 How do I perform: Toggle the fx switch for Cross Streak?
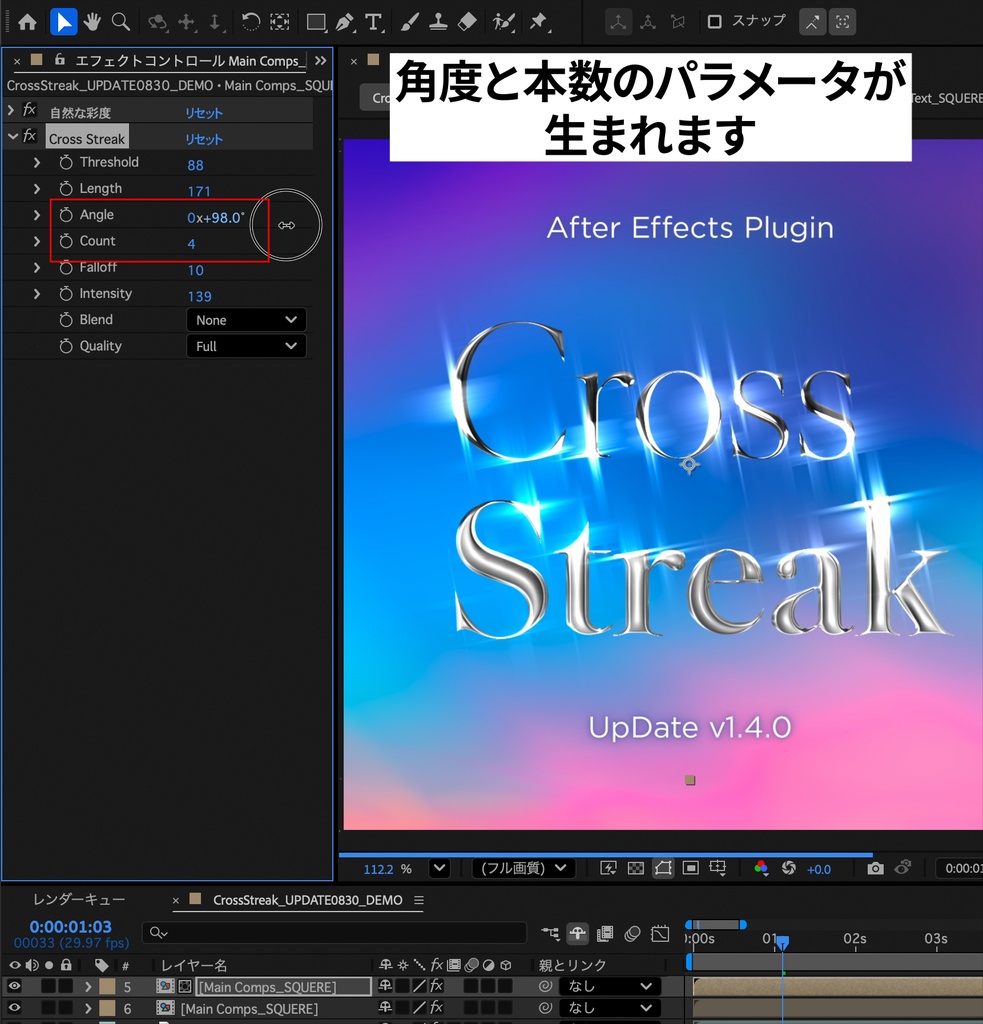(29, 136)
